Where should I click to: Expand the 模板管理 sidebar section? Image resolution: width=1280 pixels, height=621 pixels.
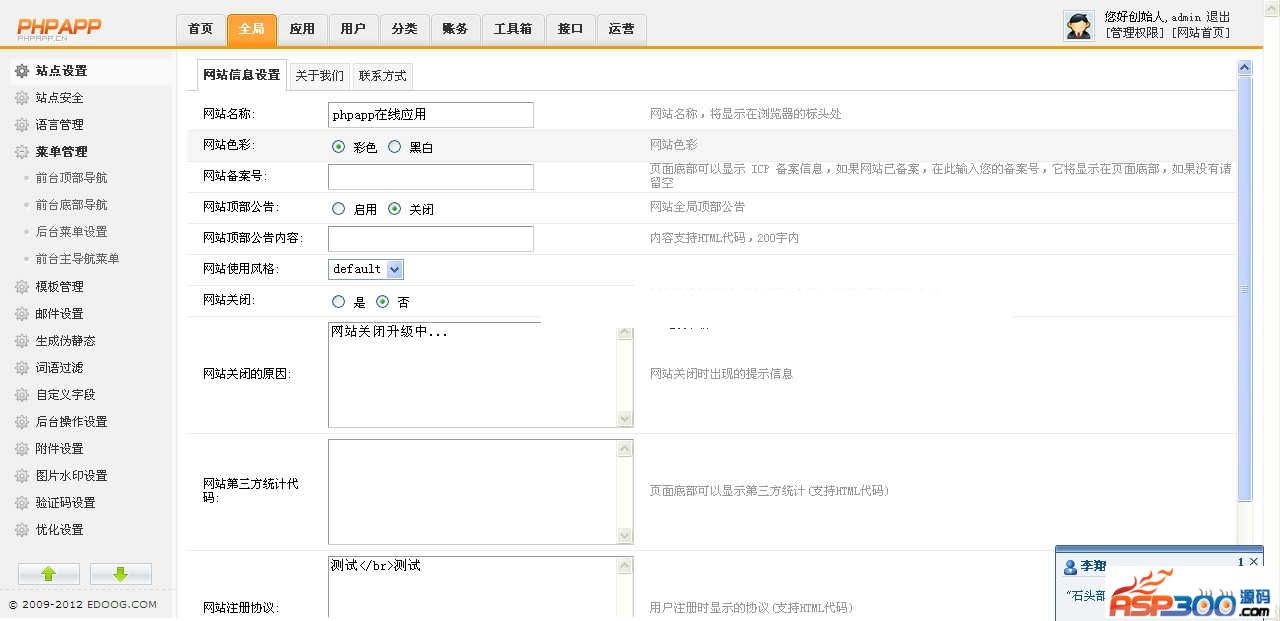pyautogui.click(x=59, y=287)
